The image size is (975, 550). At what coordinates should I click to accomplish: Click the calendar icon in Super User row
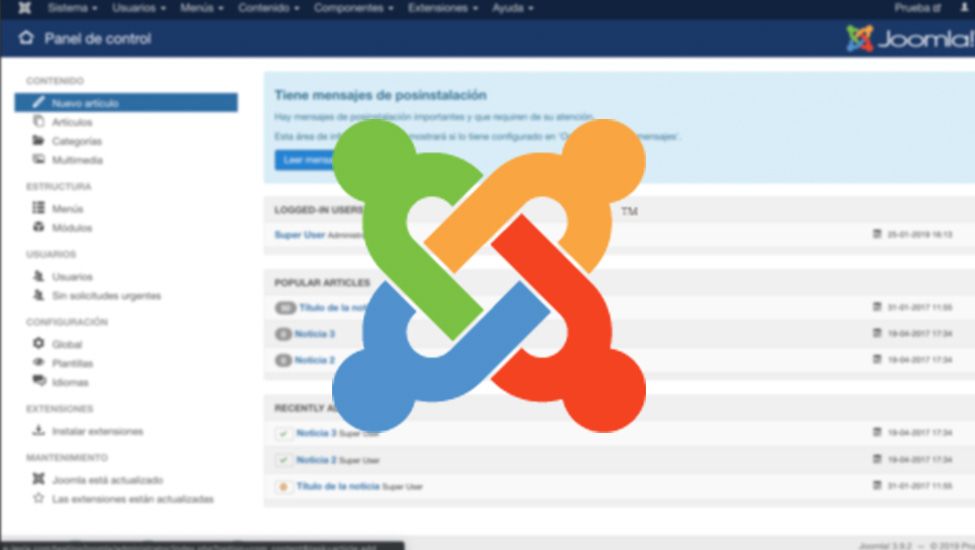point(877,234)
